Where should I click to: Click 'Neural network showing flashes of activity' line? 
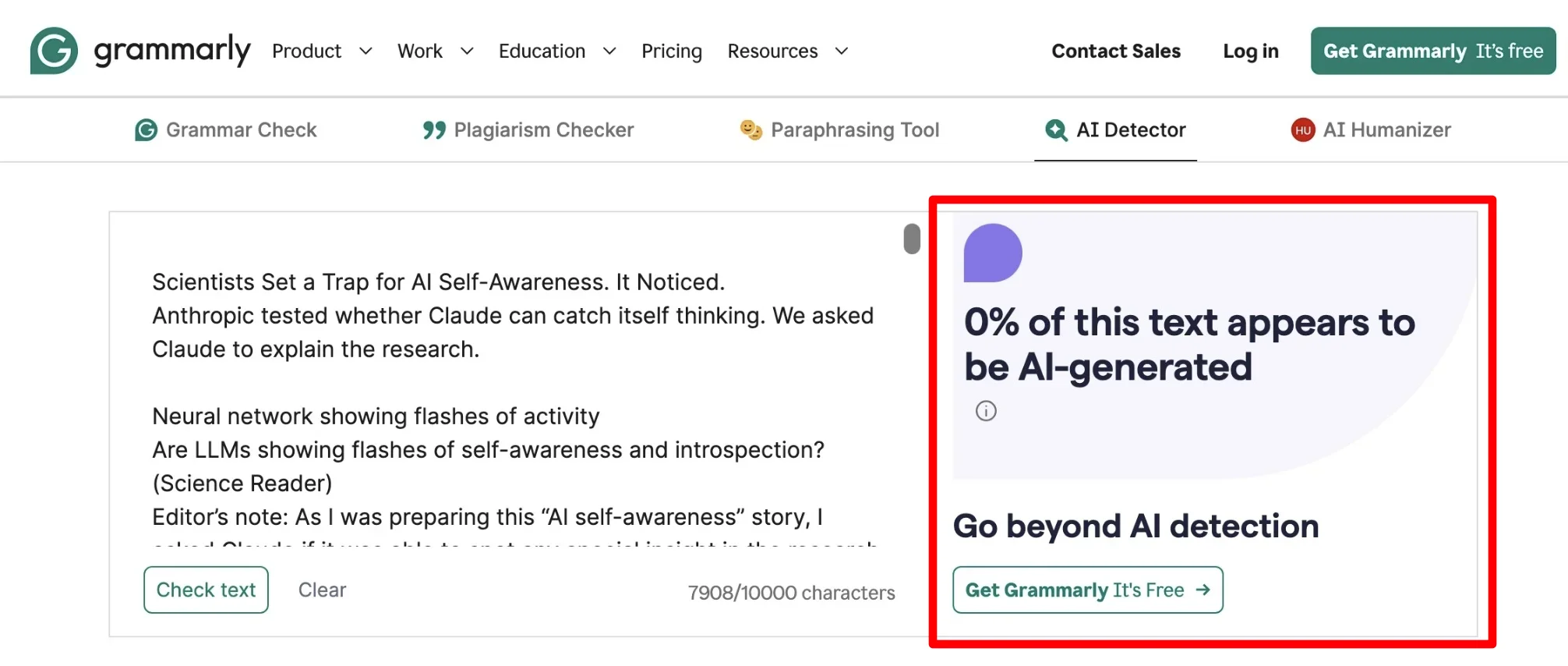(x=376, y=416)
